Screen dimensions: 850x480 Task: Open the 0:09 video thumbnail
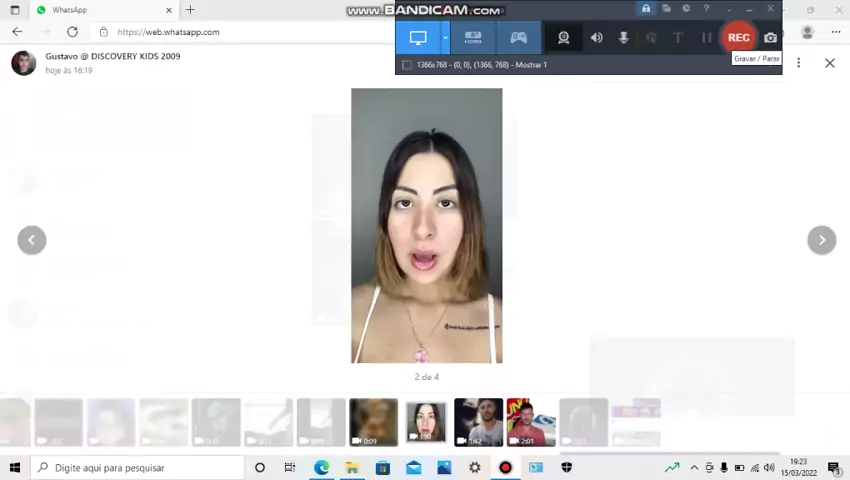click(x=373, y=422)
